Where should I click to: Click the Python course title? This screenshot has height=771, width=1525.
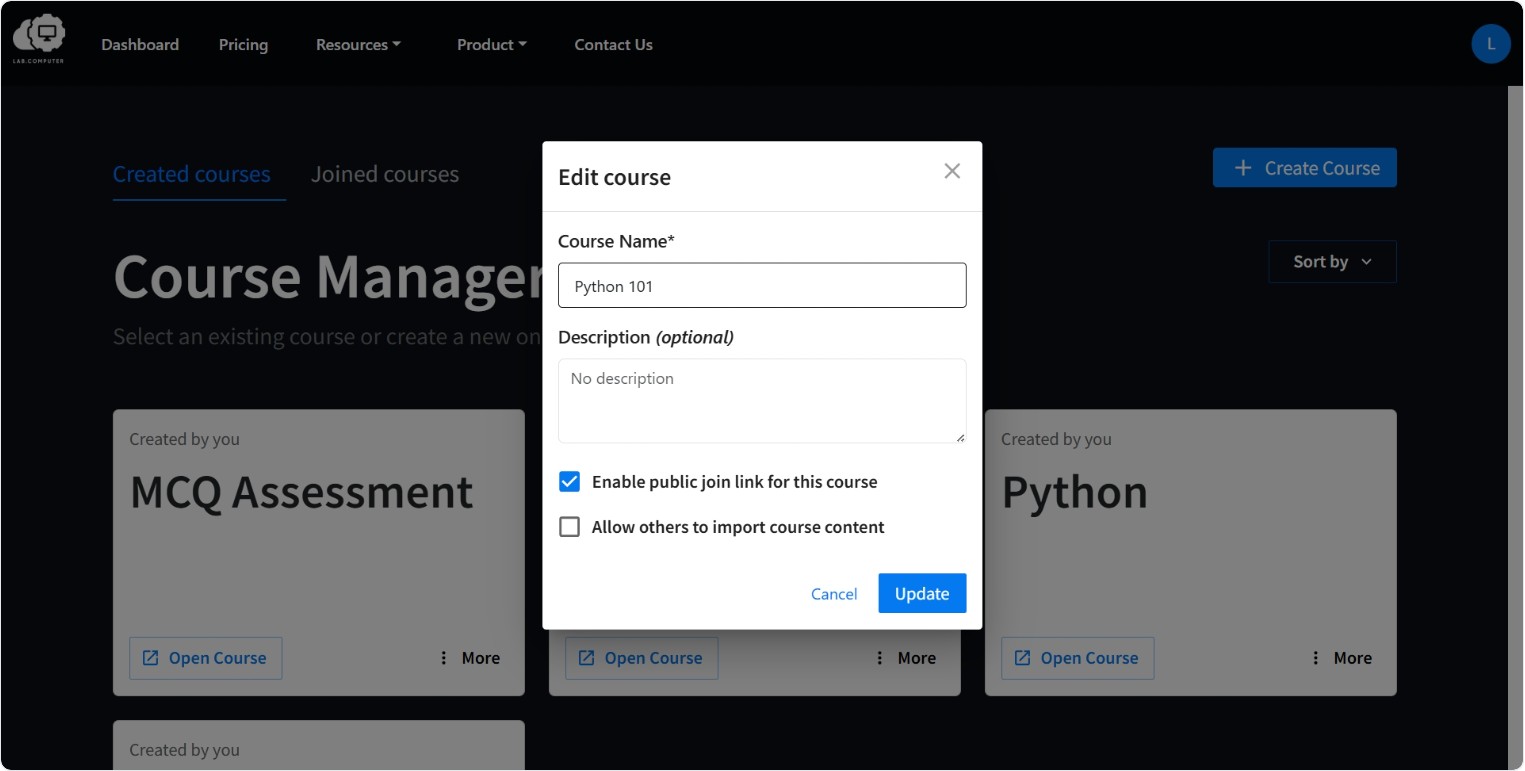[1074, 493]
